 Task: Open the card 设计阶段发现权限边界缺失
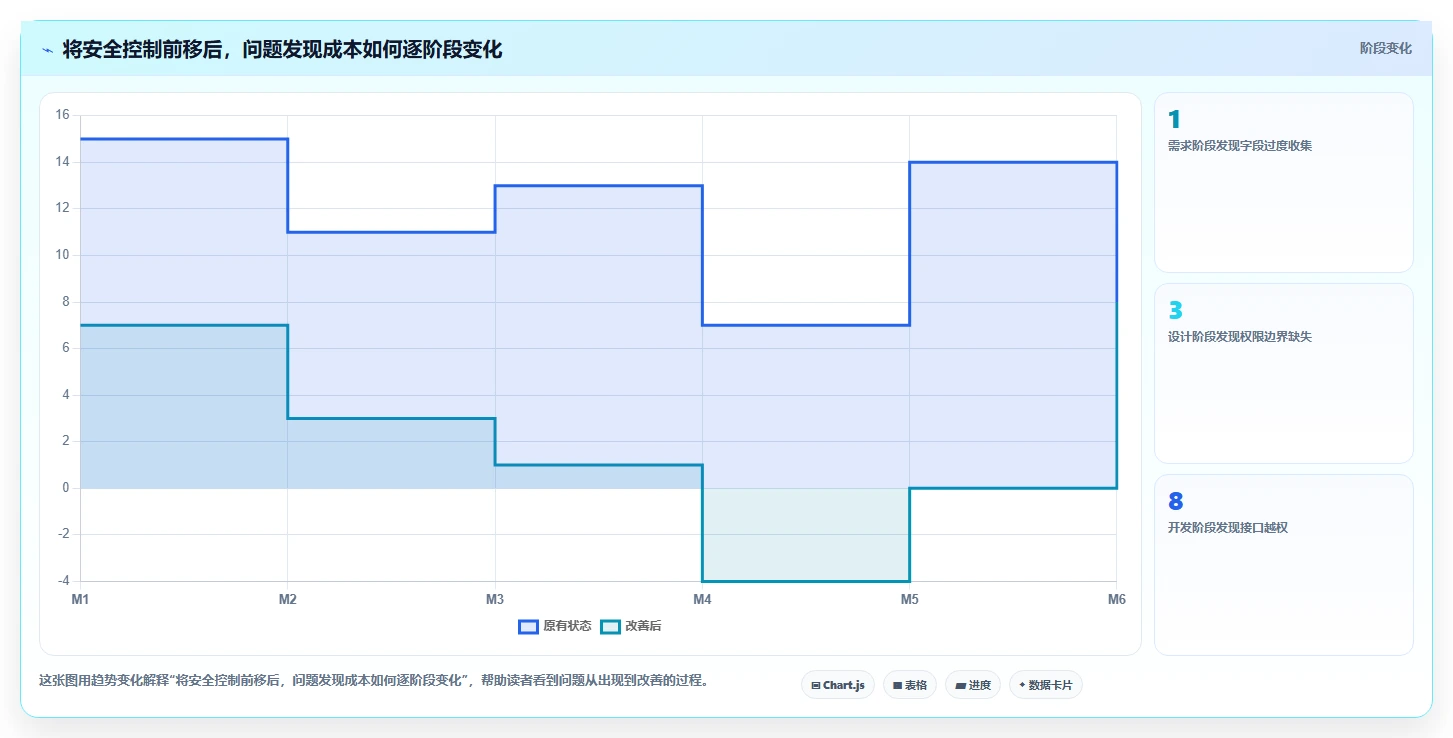tap(1284, 373)
